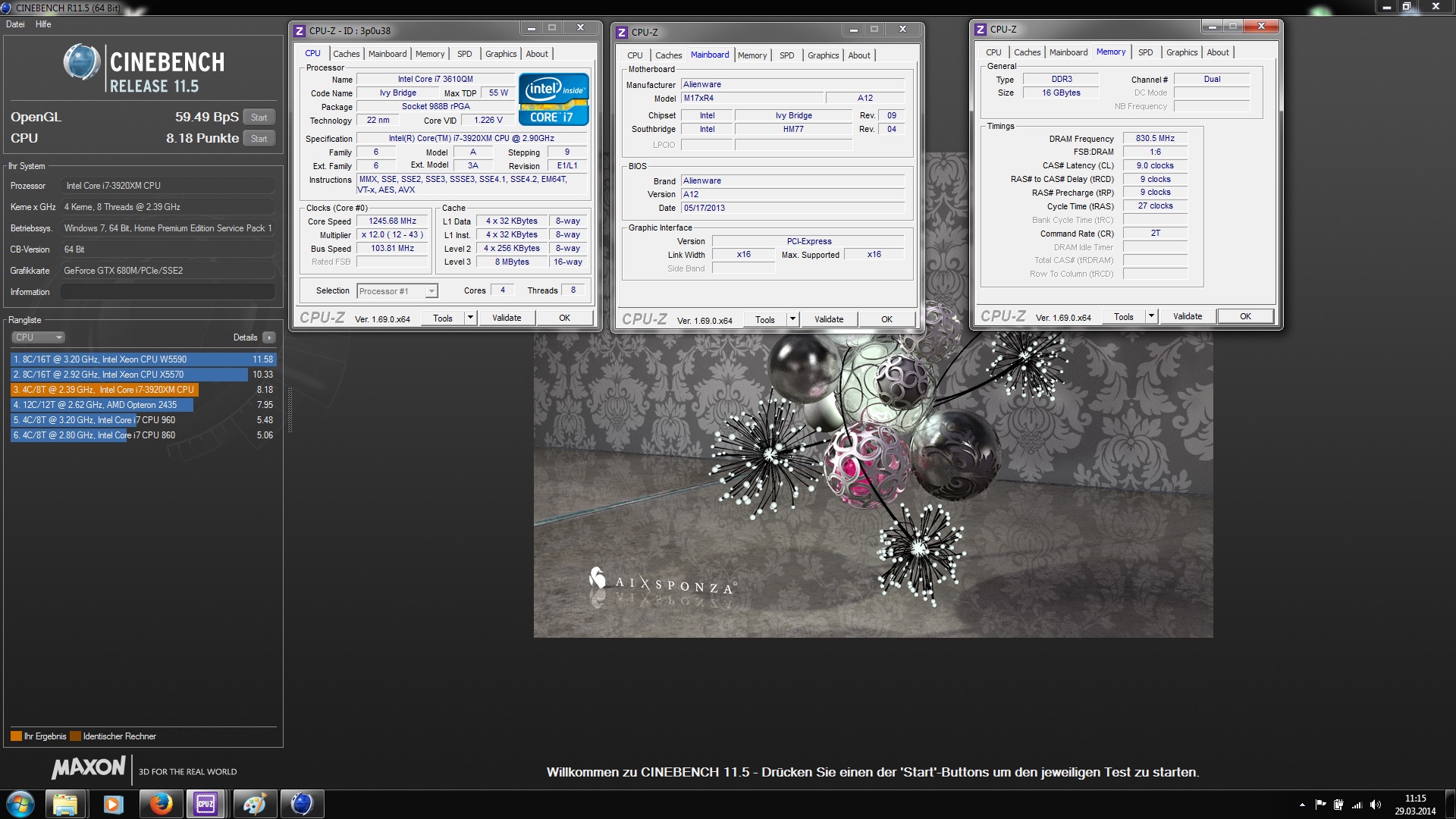Image resolution: width=1456 pixels, height=819 pixels.
Task: Select SPD tab in CPU-Z ID window
Action: (465, 54)
